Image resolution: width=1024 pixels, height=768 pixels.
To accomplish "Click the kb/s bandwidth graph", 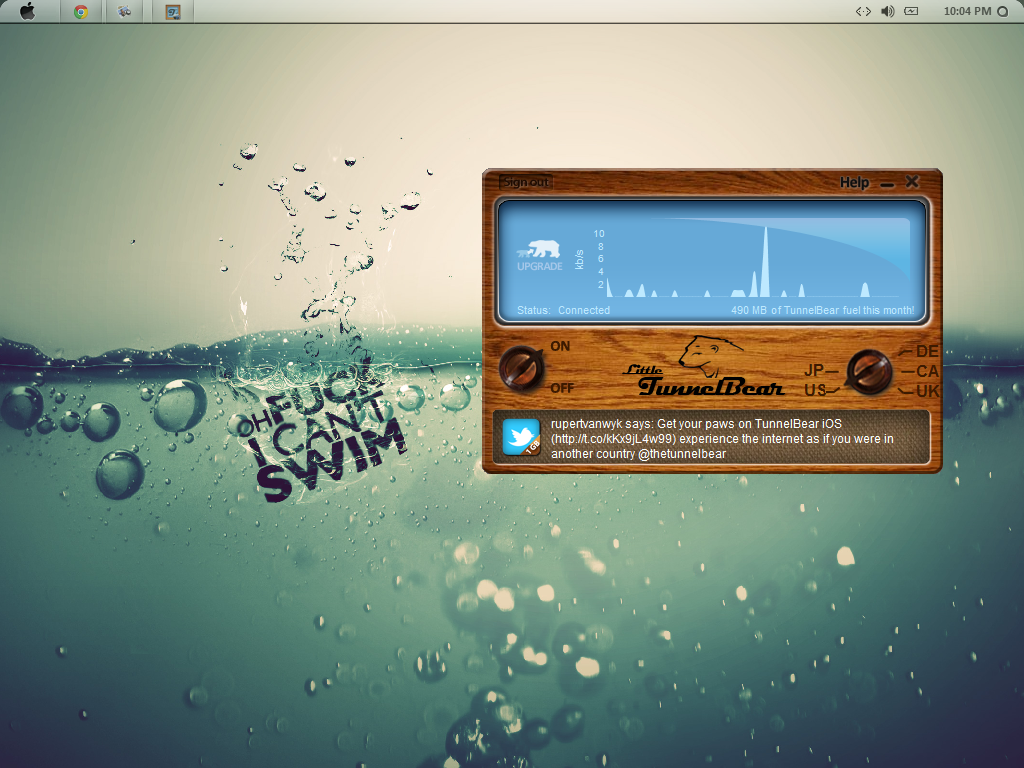I will pos(751,261).
